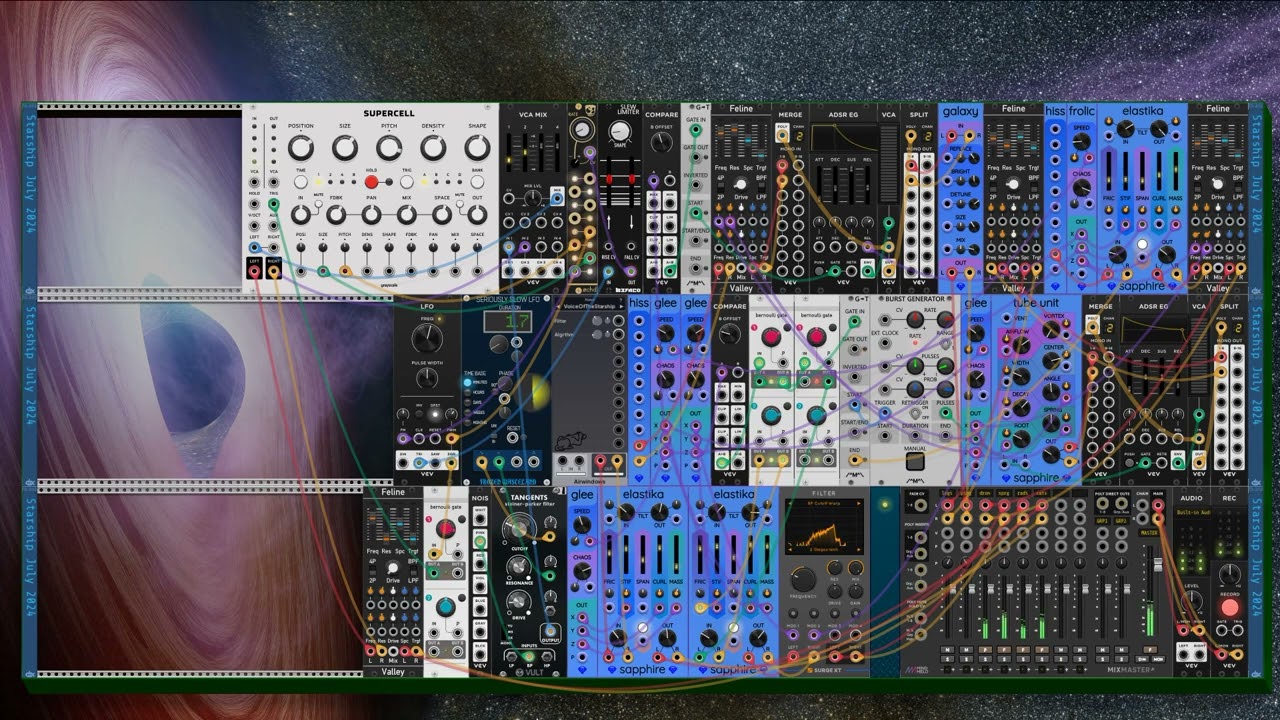The width and height of the screenshot is (1280, 720).
Task: Click the Tangents CUTOFF knob
Action: click(x=519, y=529)
